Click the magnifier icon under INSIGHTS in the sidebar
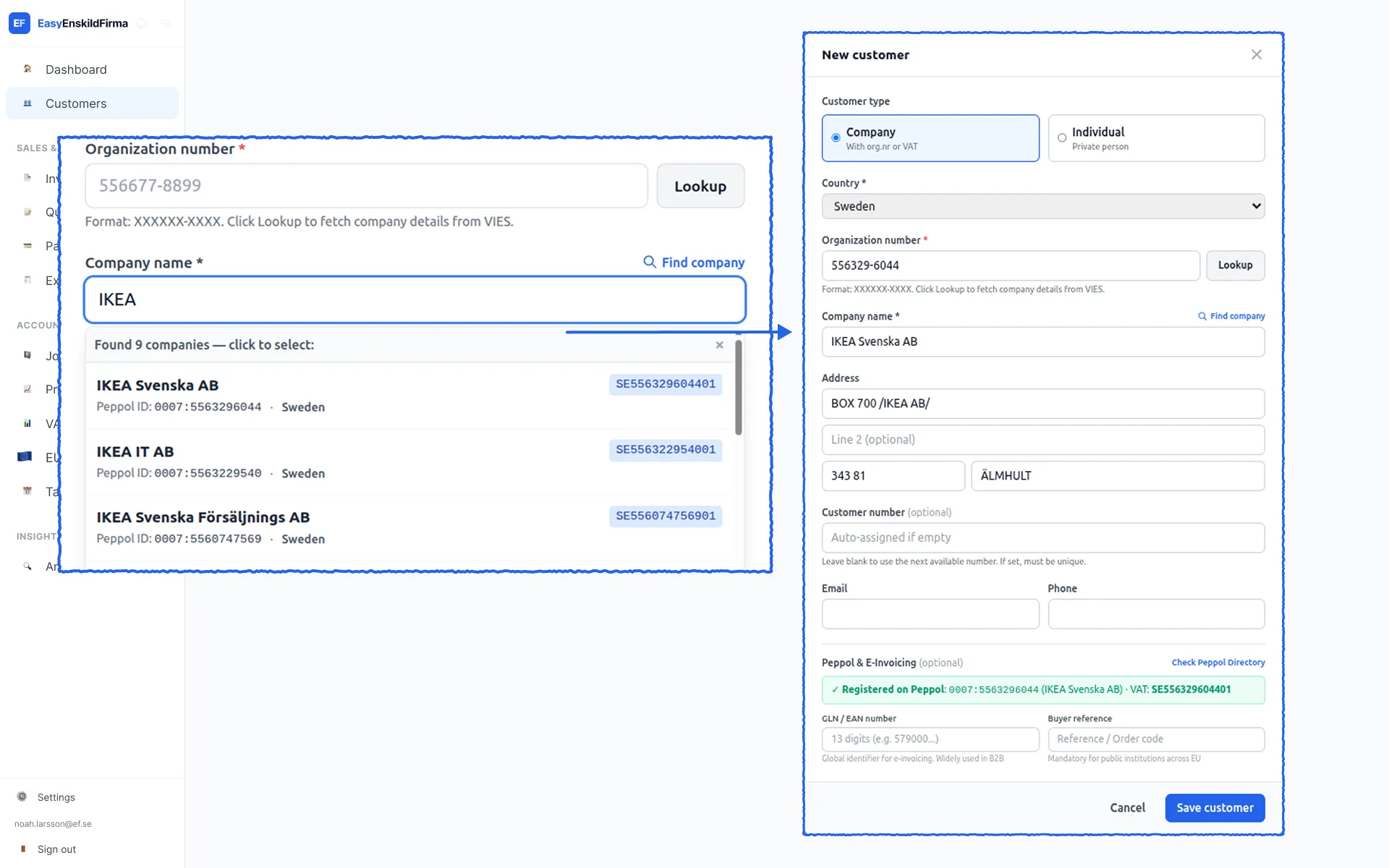 (x=27, y=566)
